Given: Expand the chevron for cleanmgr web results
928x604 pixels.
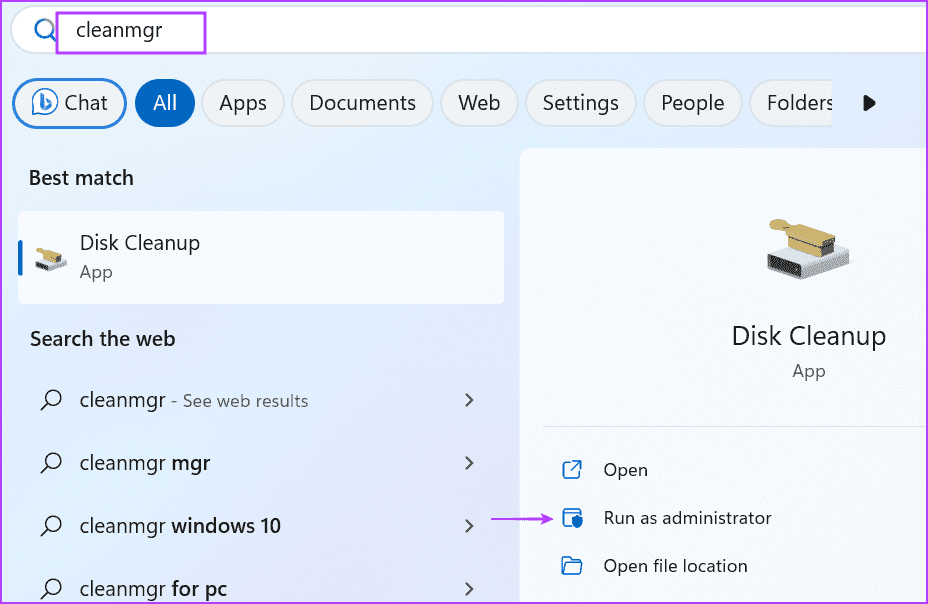Looking at the screenshot, I should 469,400.
